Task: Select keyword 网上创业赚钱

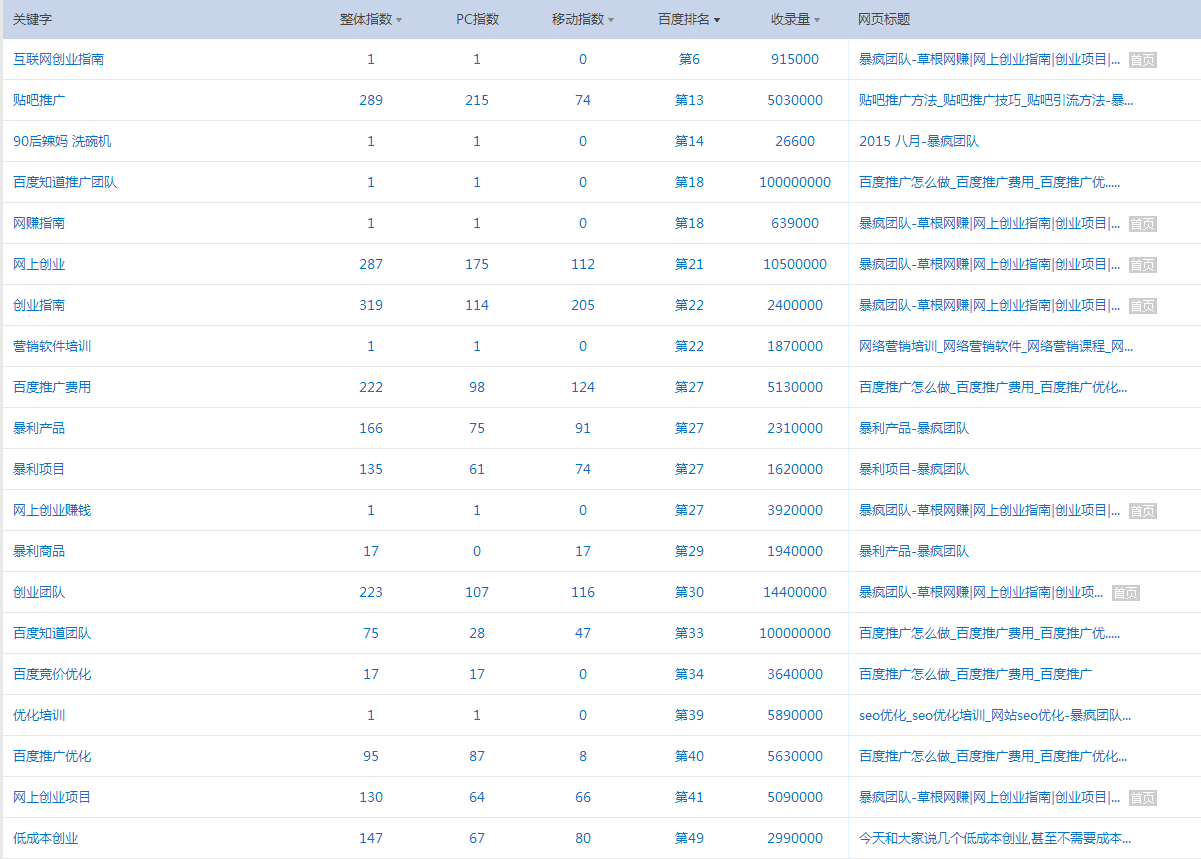Action: coord(52,510)
